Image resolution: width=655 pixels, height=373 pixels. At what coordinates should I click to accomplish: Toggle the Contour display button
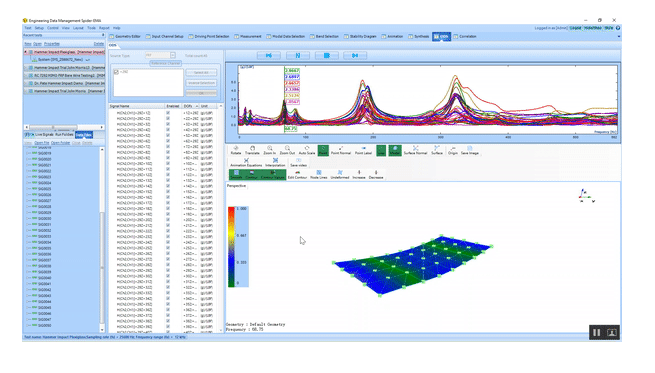coord(251,175)
